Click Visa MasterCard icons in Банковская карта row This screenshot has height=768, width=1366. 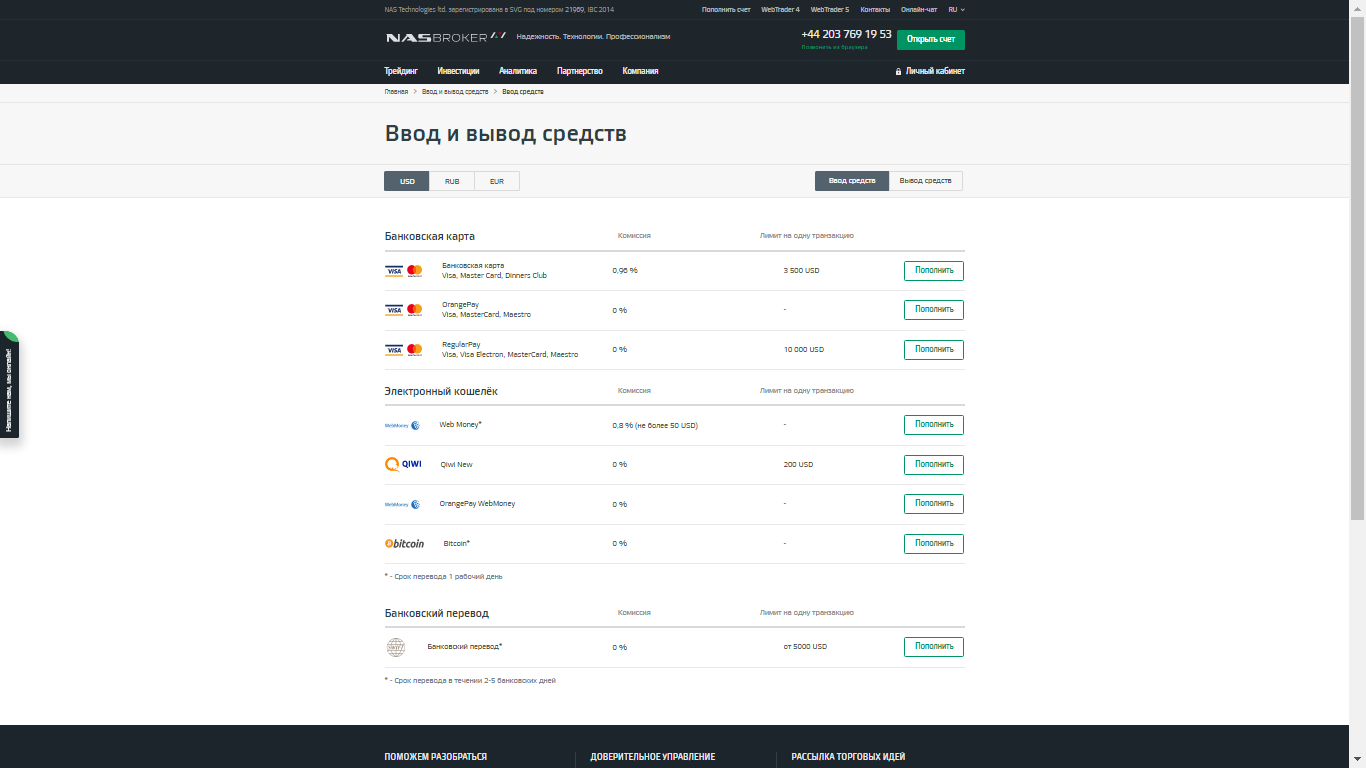pos(404,271)
